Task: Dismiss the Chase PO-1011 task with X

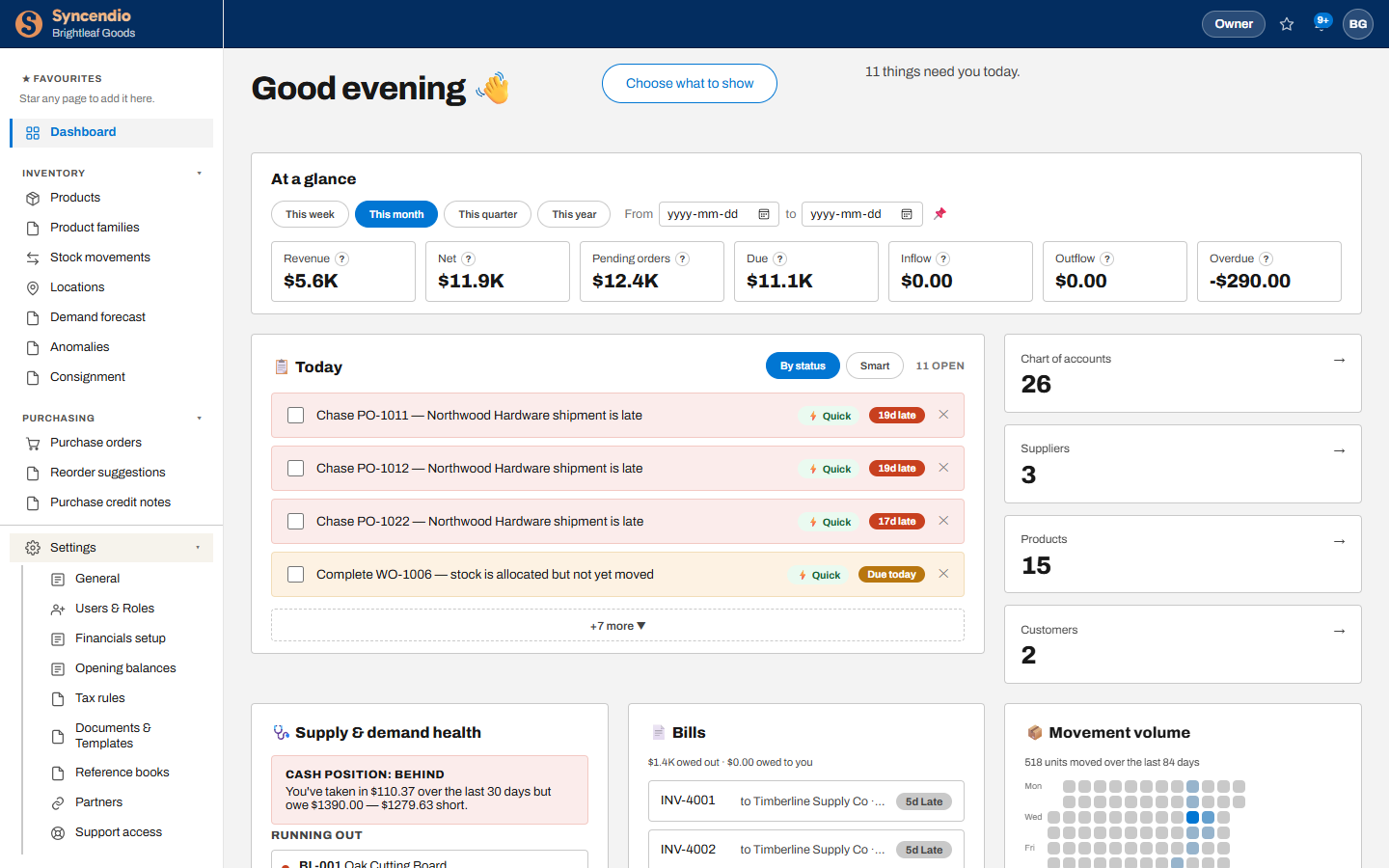Action: tap(943, 415)
